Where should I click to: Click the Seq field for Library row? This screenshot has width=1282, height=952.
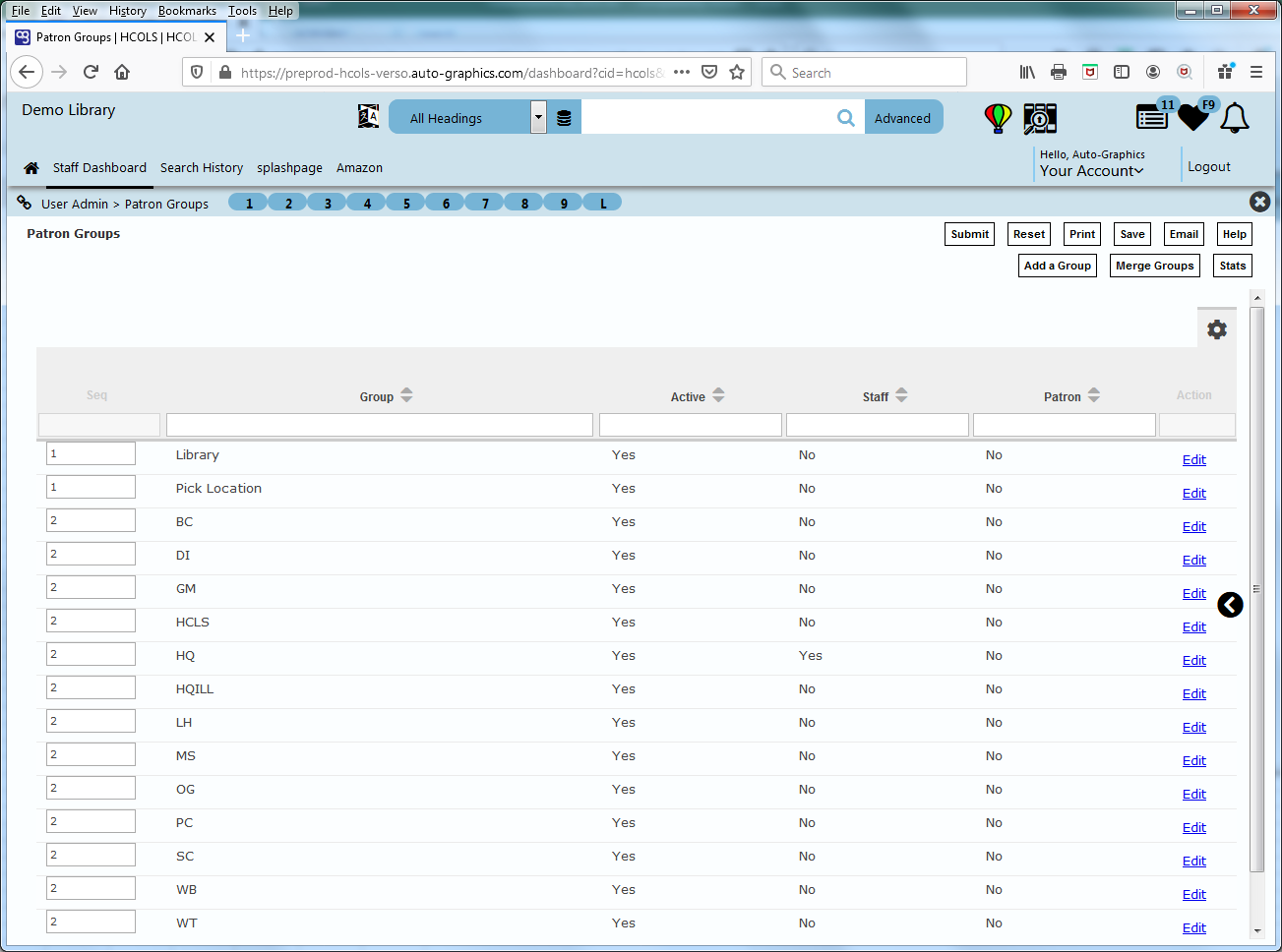pos(91,453)
